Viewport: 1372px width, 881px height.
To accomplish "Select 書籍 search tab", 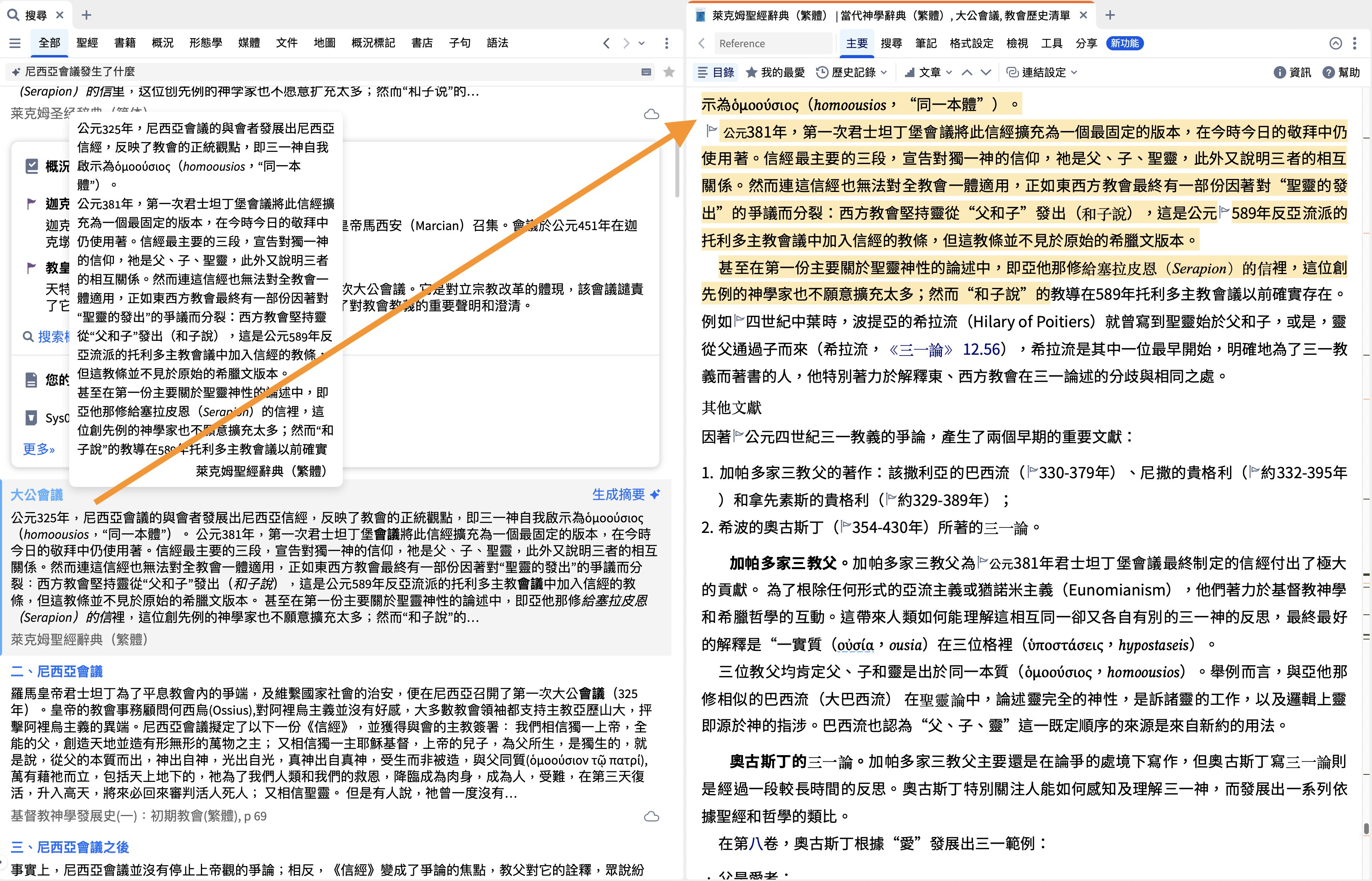I will point(125,43).
